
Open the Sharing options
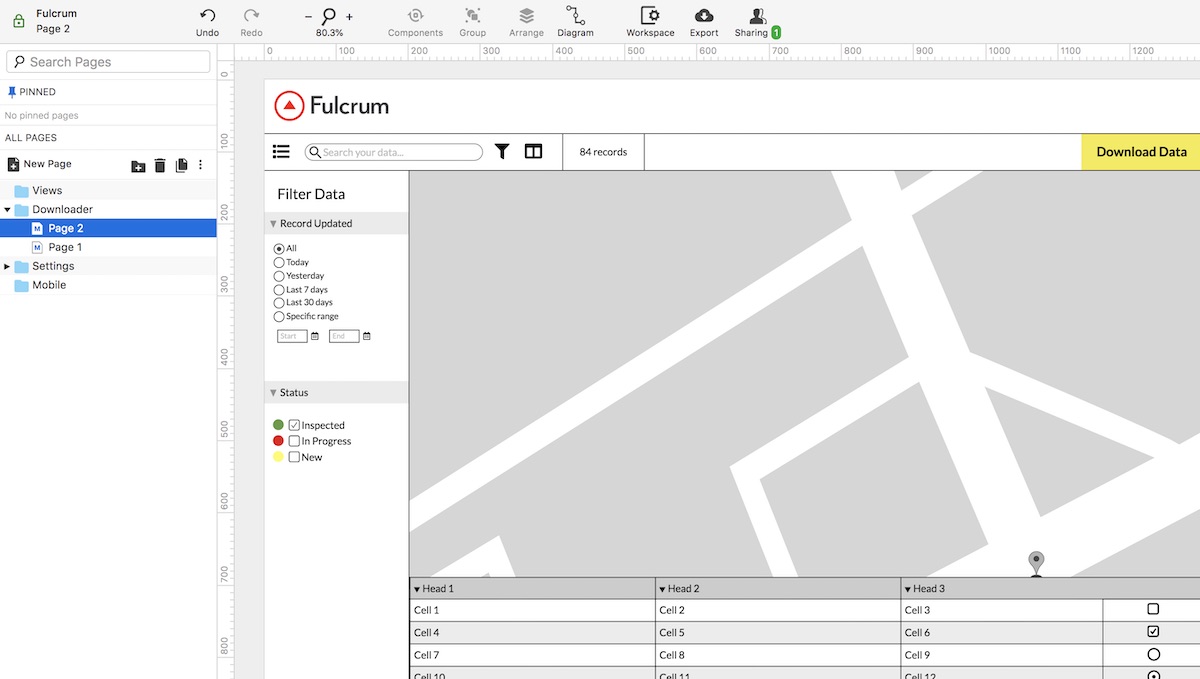pos(757,16)
